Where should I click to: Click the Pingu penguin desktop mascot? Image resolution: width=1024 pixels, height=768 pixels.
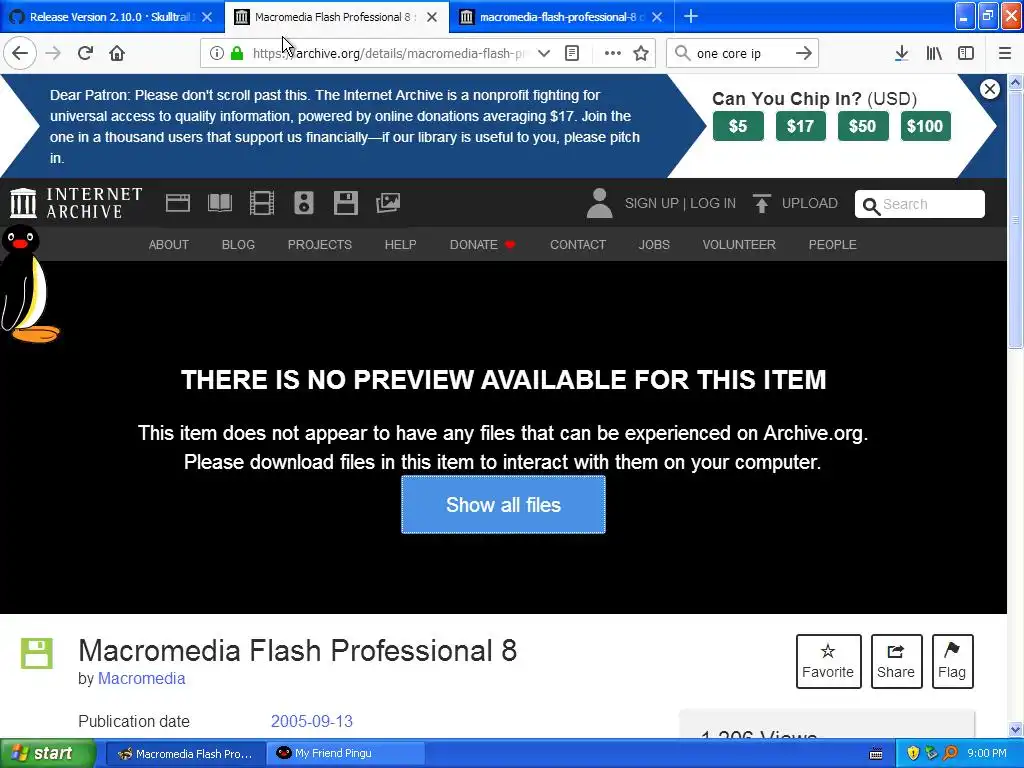29,283
